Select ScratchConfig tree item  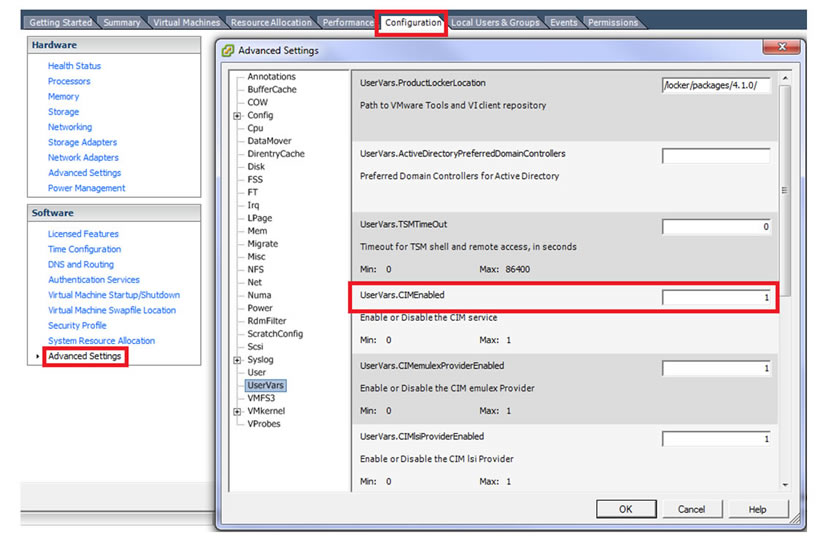(275, 334)
